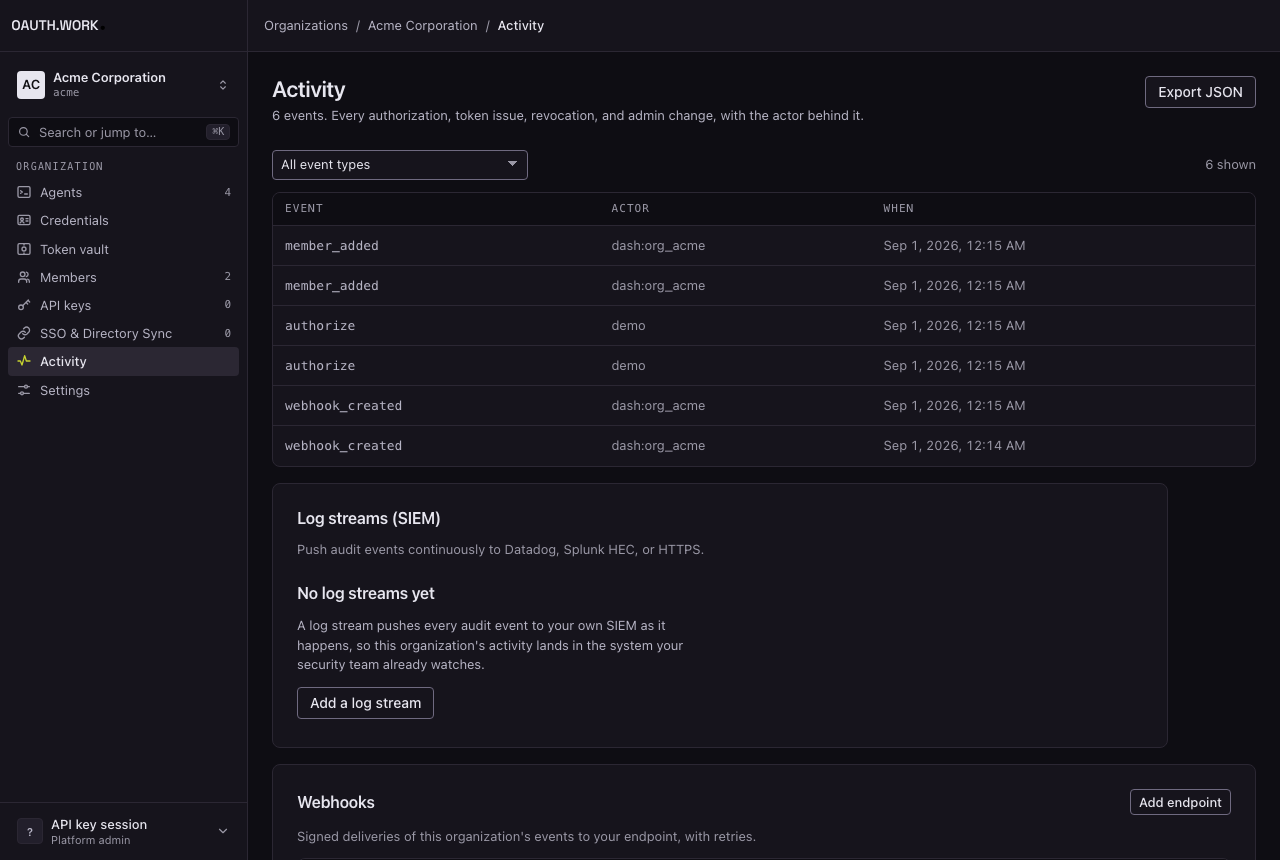Click the Log streams (SIEM) heading
This screenshot has height=860, width=1280.
pyautogui.click(x=369, y=518)
